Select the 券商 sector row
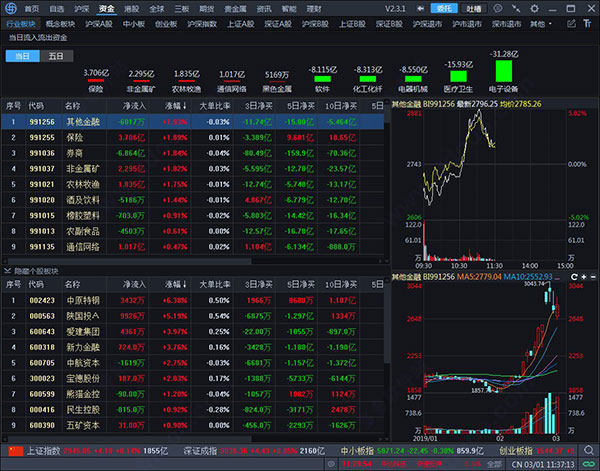The width and height of the screenshot is (600, 471). point(193,153)
